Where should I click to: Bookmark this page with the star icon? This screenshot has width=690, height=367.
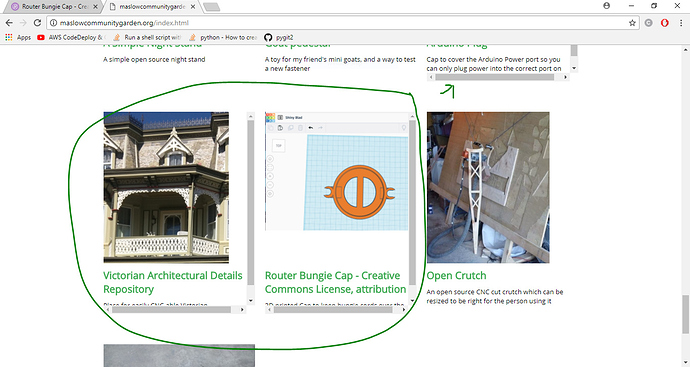(632, 23)
